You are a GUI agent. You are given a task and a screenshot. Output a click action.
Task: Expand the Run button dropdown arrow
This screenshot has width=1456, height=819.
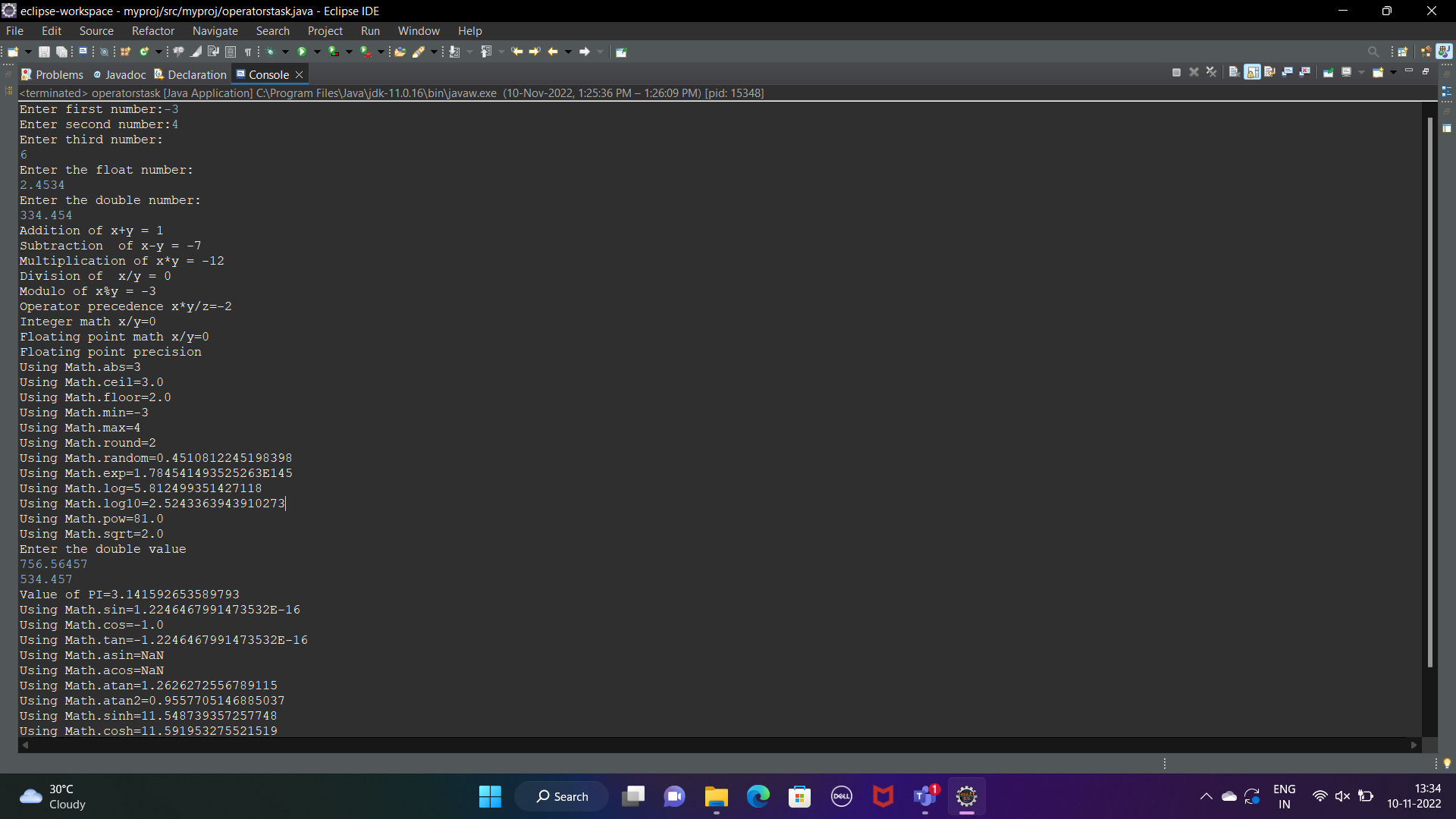tap(317, 52)
